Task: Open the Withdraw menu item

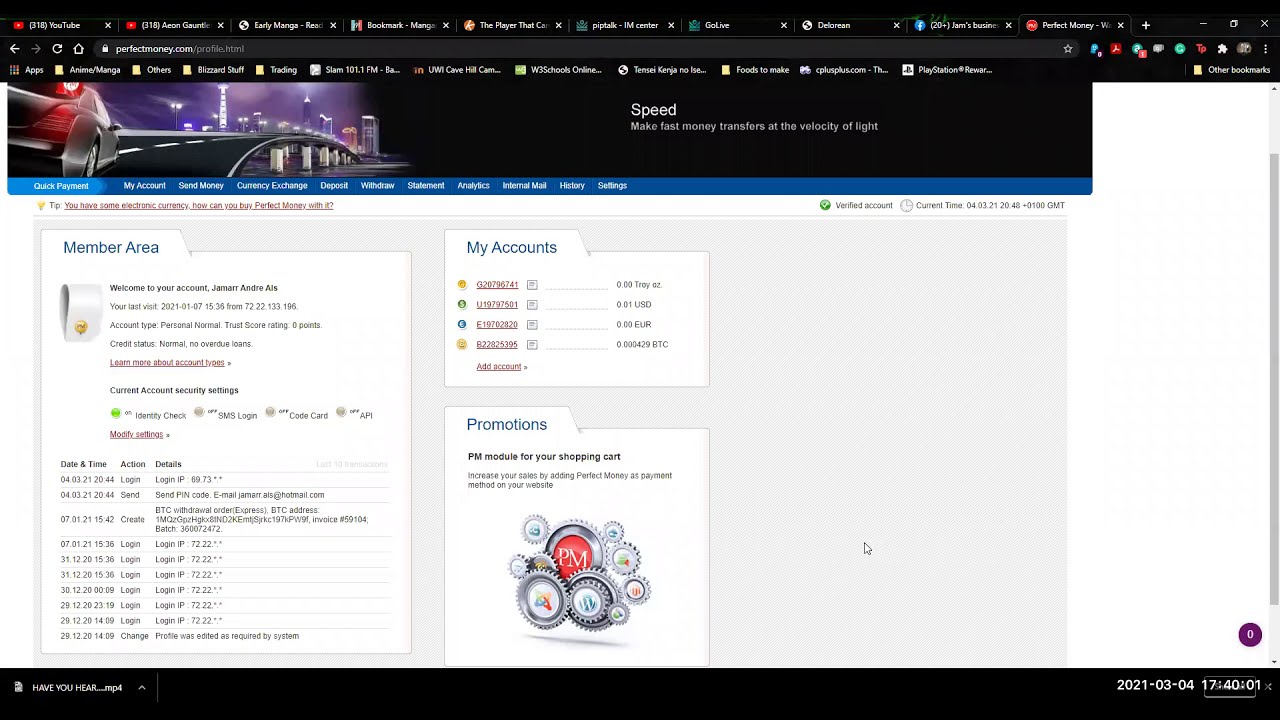Action: tap(377, 186)
